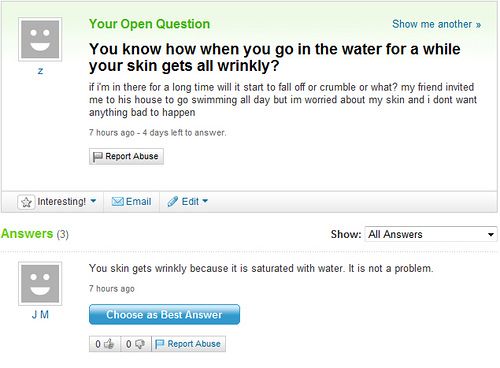Open user z's profile link
Image resolution: width=500 pixels, height=368 pixels.
coord(40,71)
